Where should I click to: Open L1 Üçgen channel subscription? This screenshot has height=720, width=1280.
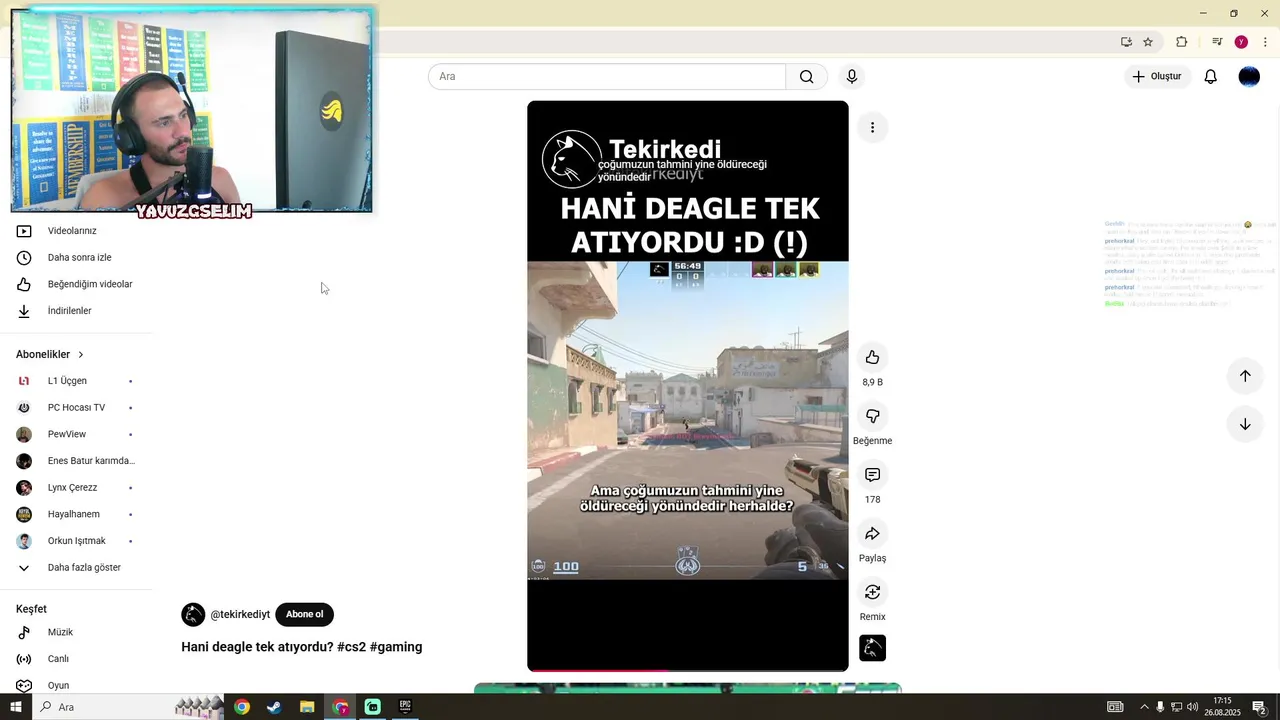point(76,381)
